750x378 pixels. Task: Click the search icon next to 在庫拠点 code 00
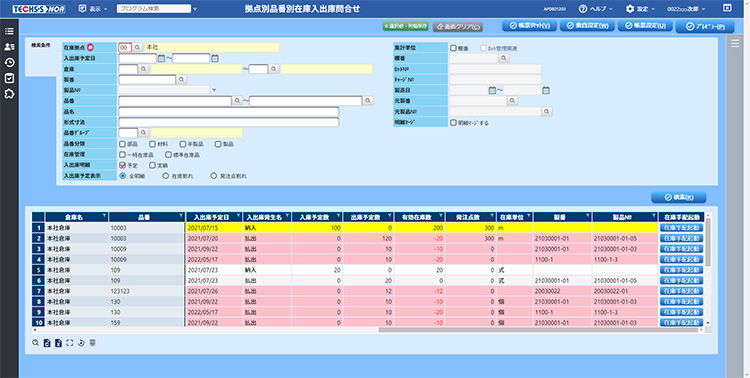(x=137, y=47)
